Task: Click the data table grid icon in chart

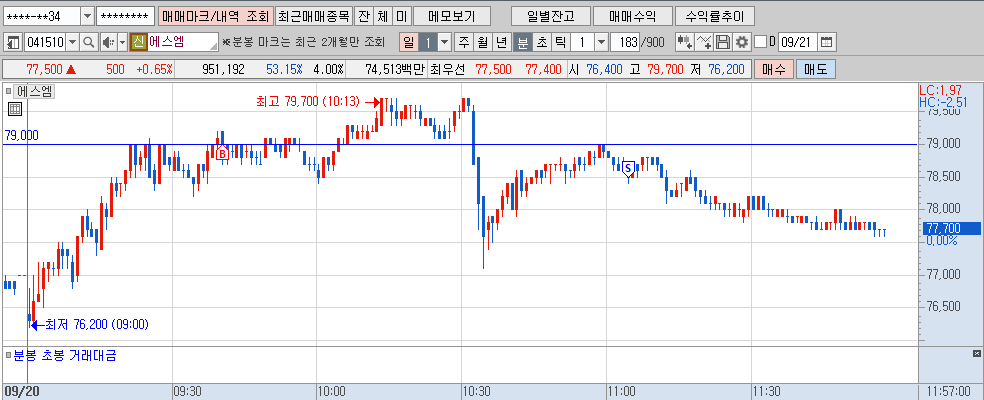Action: [x=15, y=109]
